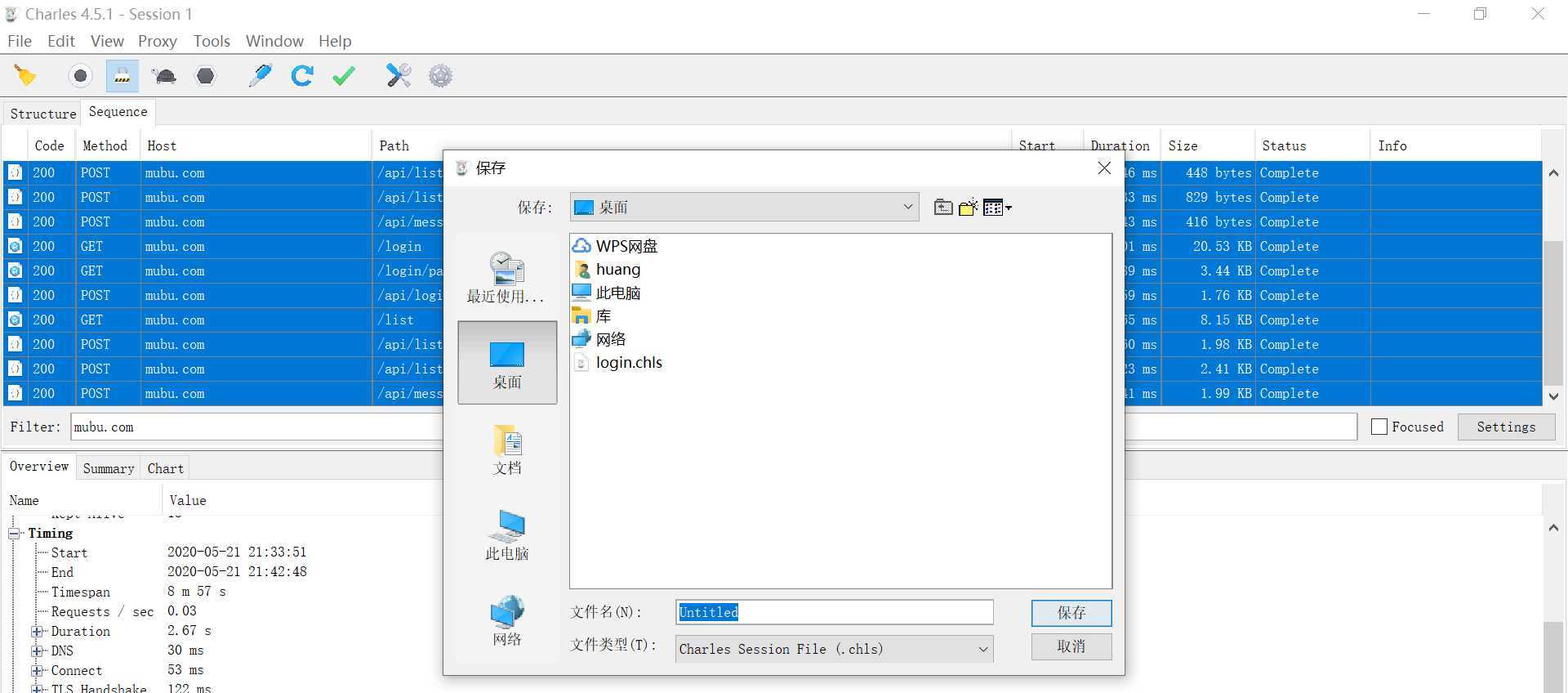
Task: Select the 此电脑 sidebar shortcut
Action: (507, 535)
